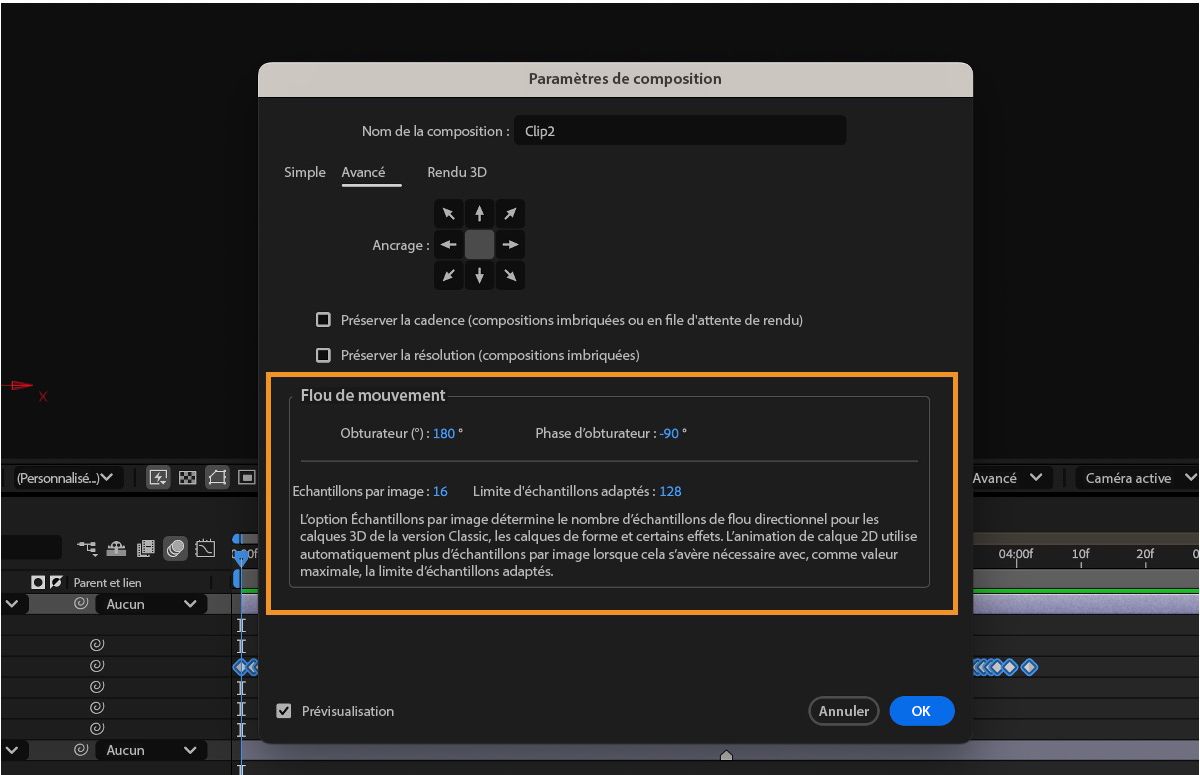The image size is (1200, 775).
Task: Open the (Personnalisé...) resolution dropdown
Action: [x=63, y=477]
